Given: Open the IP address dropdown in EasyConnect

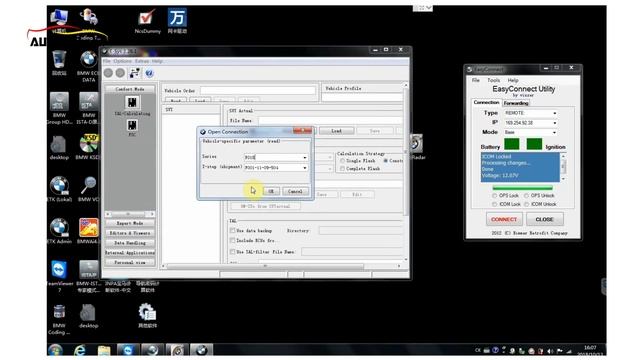Looking at the screenshot, I should click(554, 123).
